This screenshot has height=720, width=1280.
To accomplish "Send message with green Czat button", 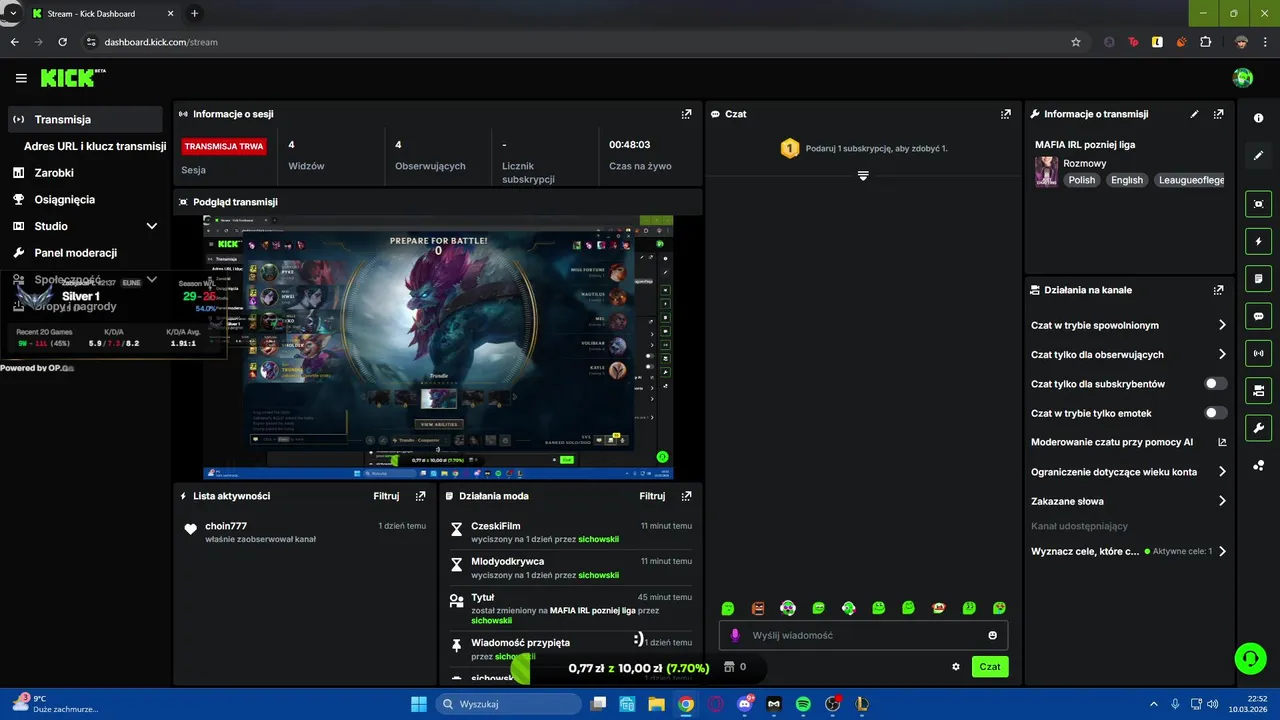I will tap(990, 667).
